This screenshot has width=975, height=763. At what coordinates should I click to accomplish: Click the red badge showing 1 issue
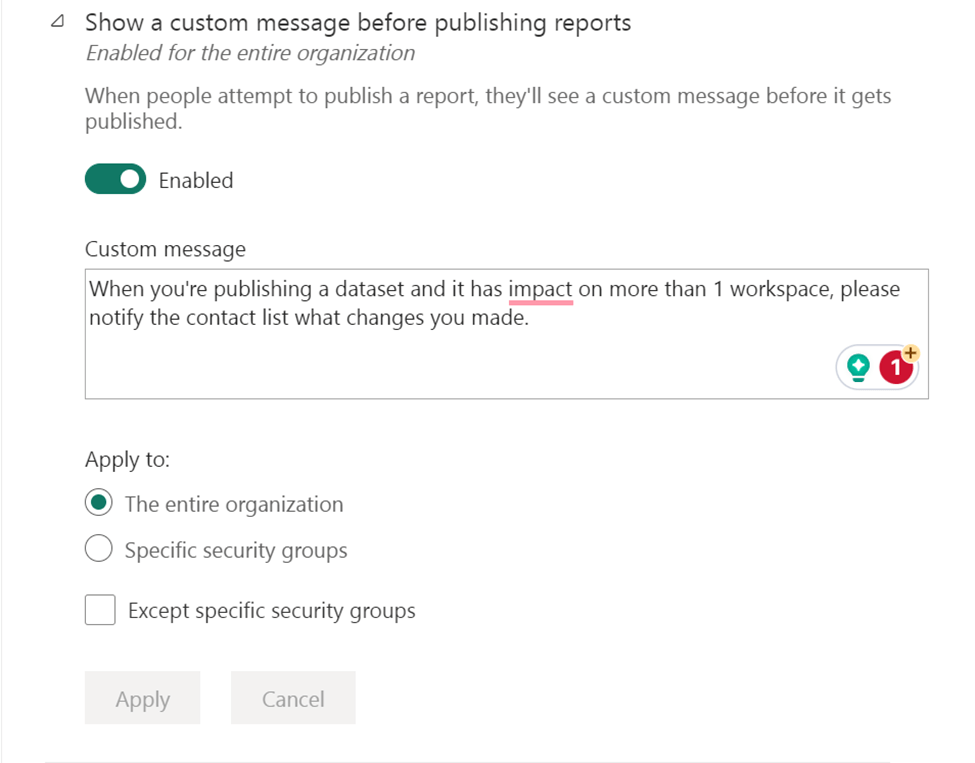(896, 368)
